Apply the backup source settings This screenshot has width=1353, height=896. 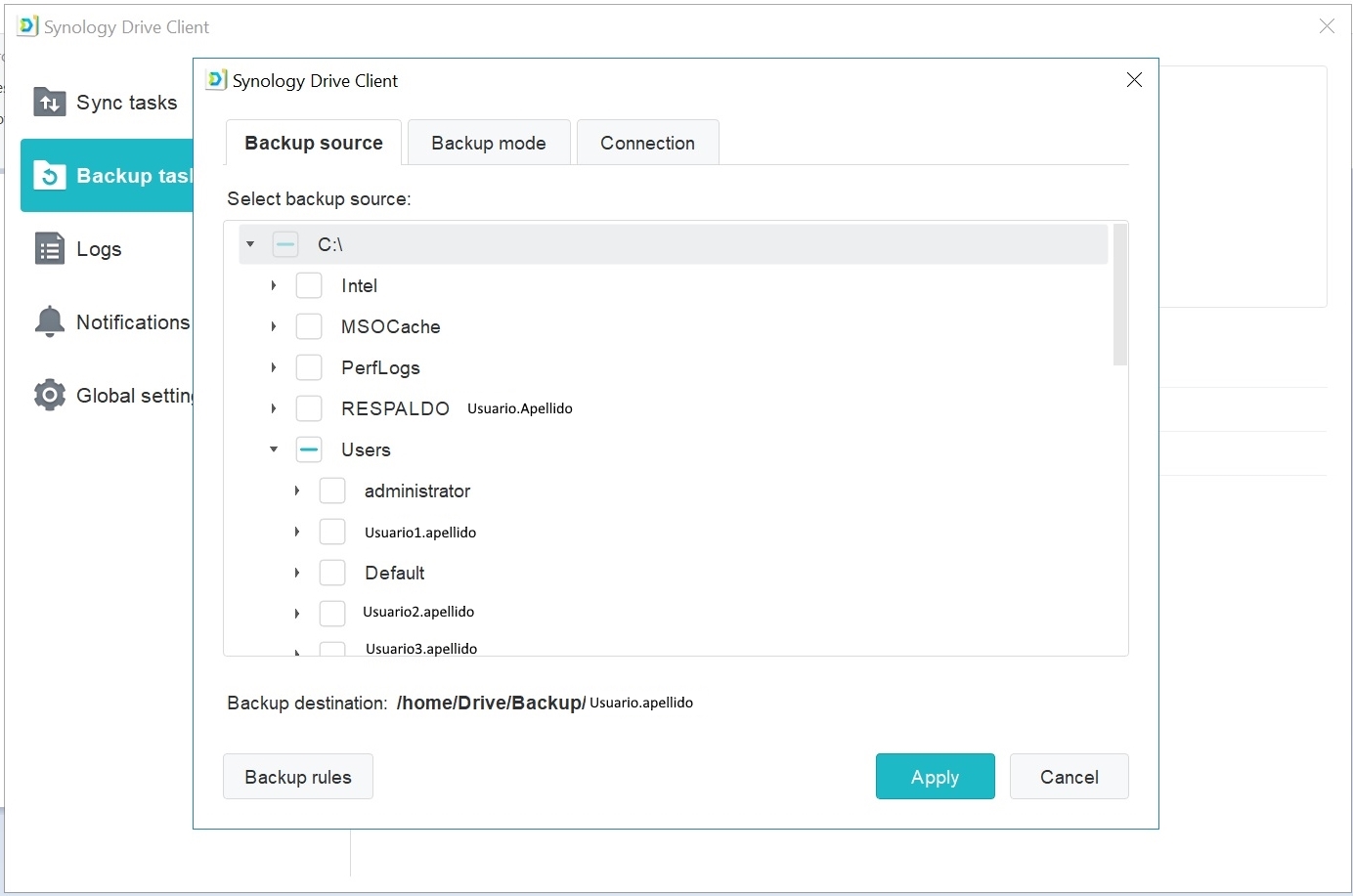click(936, 777)
